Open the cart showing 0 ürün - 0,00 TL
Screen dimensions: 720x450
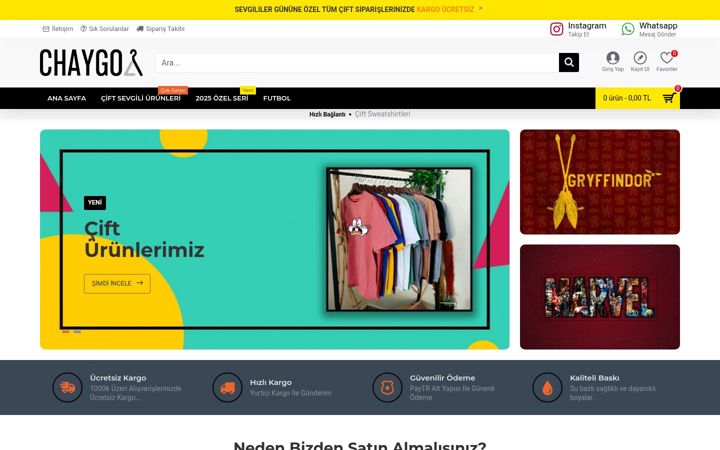pos(637,98)
